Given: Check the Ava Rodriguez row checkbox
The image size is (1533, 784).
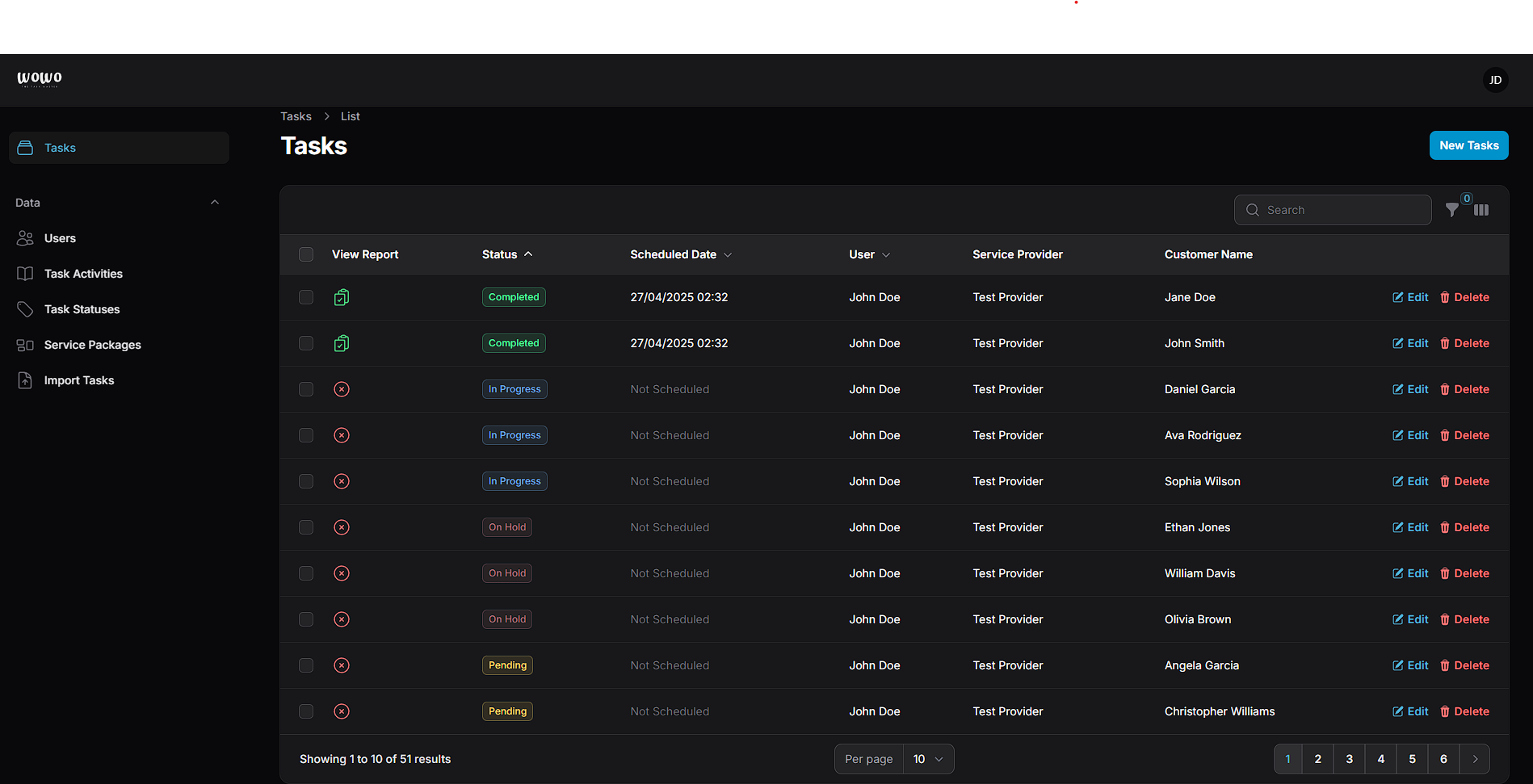Looking at the screenshot, I should [306, 435].
